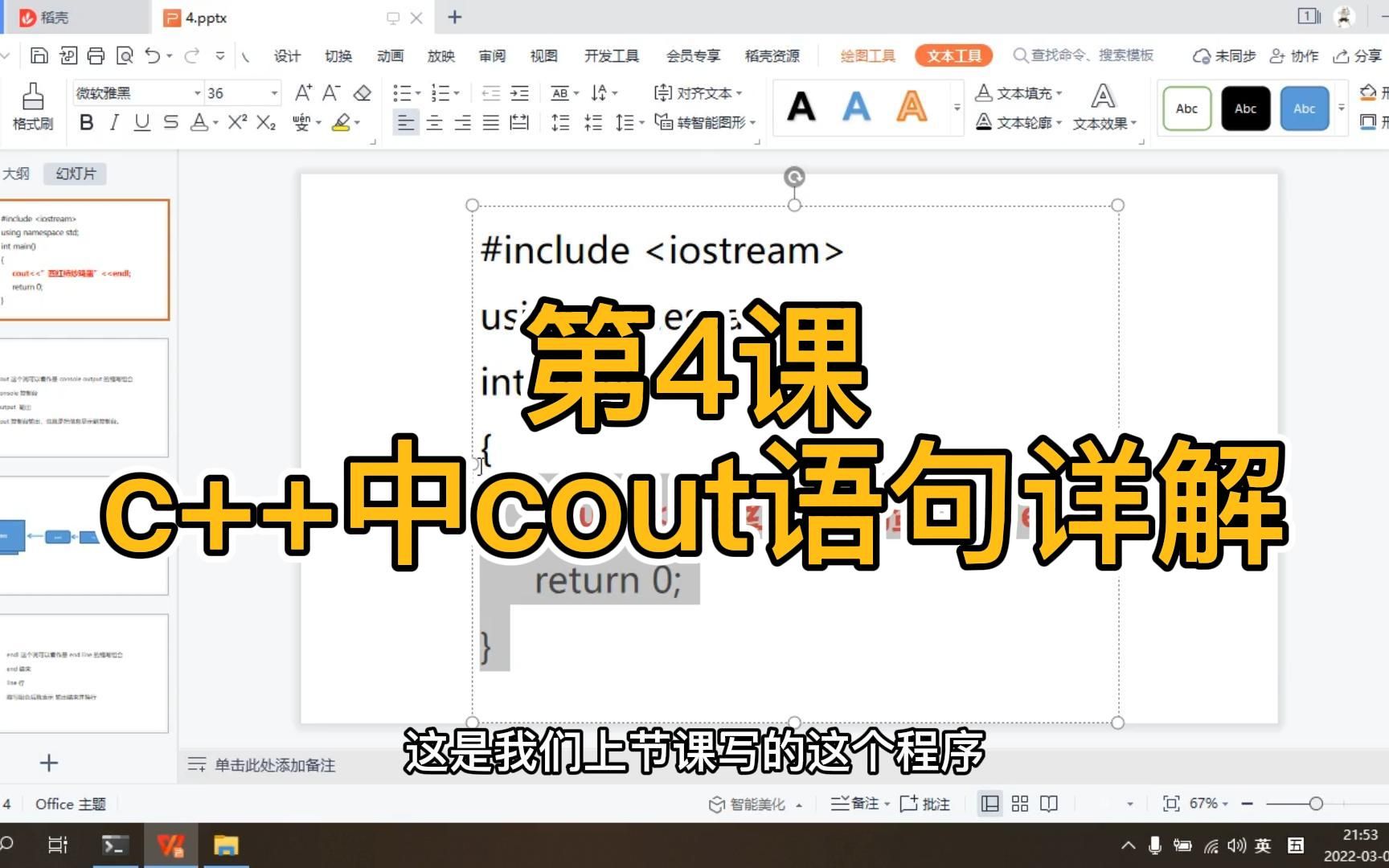Open File Explorer from taskbar
Viewport: 1389px width, 868px height.
227,845
